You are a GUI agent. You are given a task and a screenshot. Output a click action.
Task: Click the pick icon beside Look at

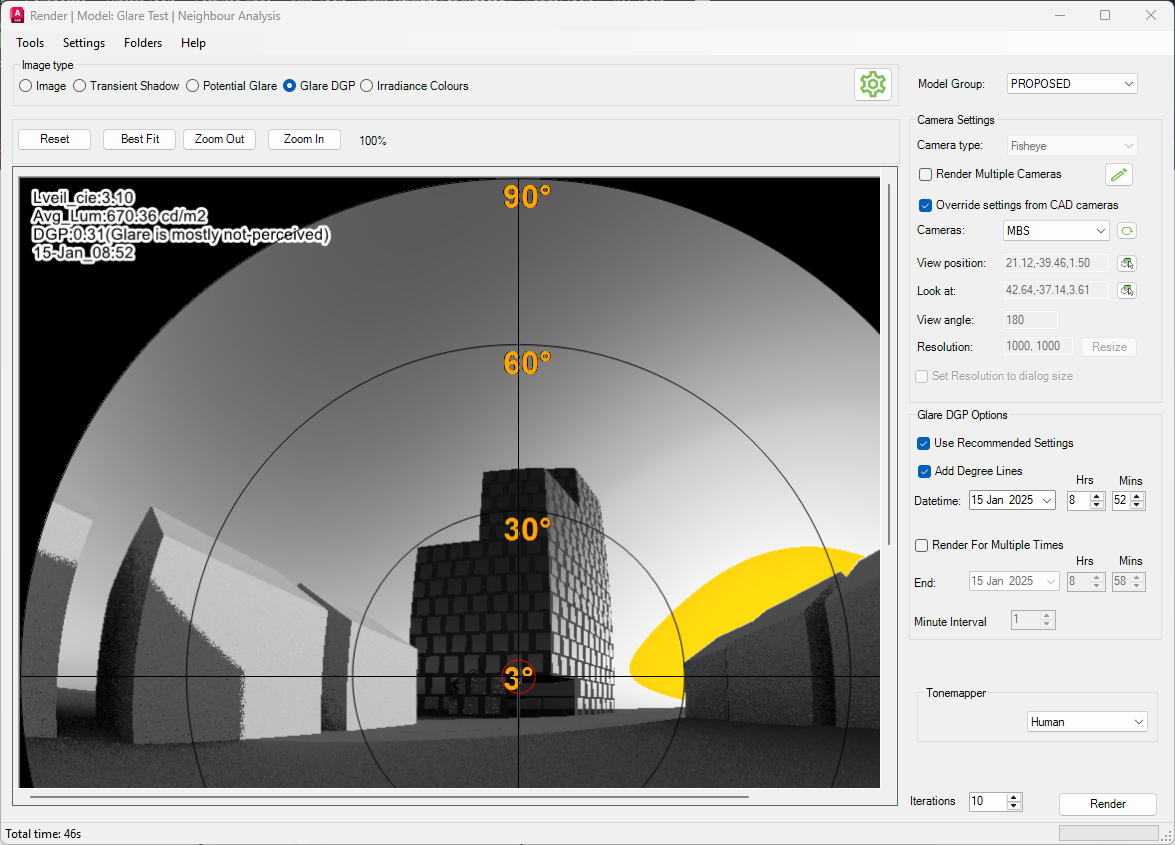coord(1126,290)
